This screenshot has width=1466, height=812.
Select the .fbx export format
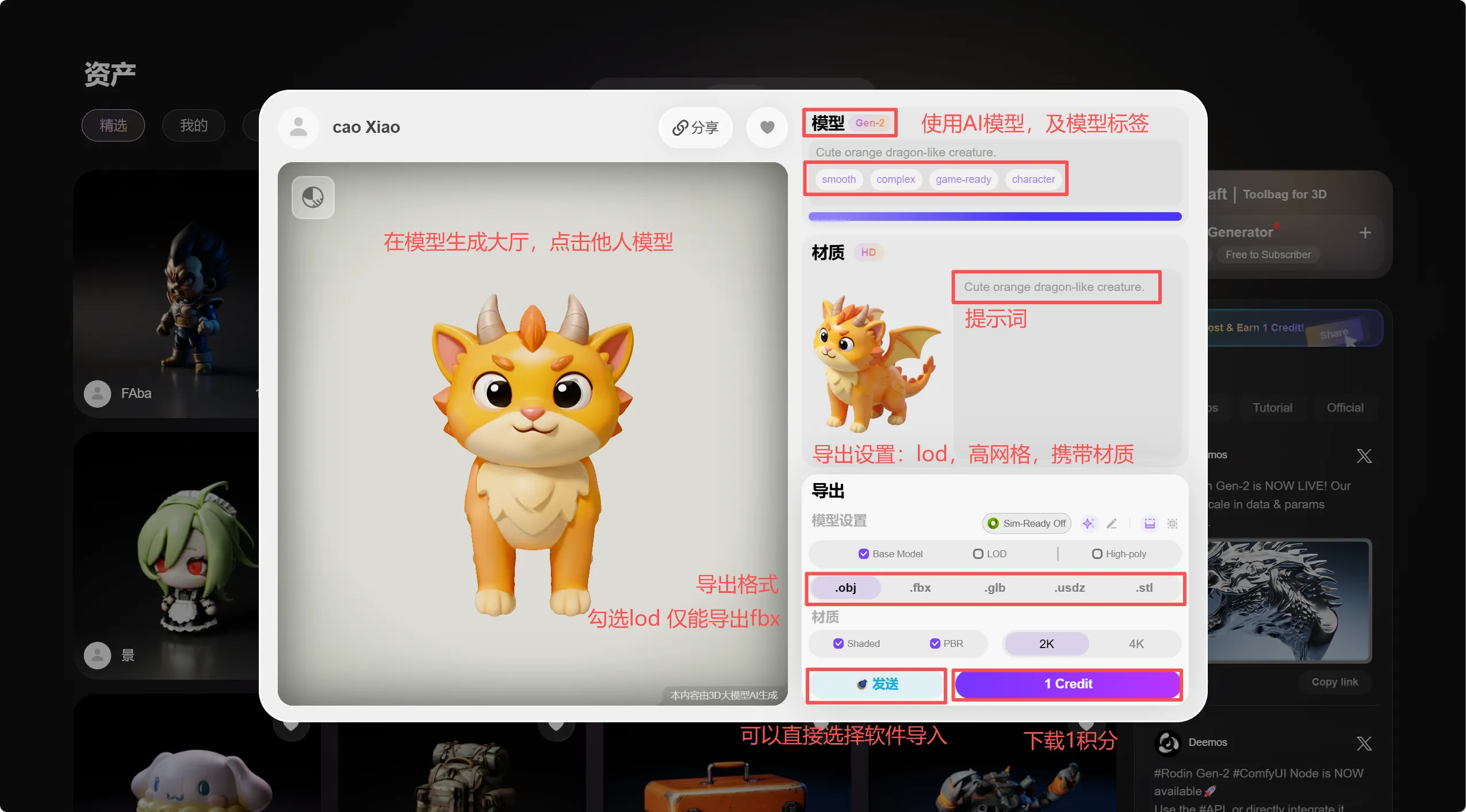click(x=920, y=588)
